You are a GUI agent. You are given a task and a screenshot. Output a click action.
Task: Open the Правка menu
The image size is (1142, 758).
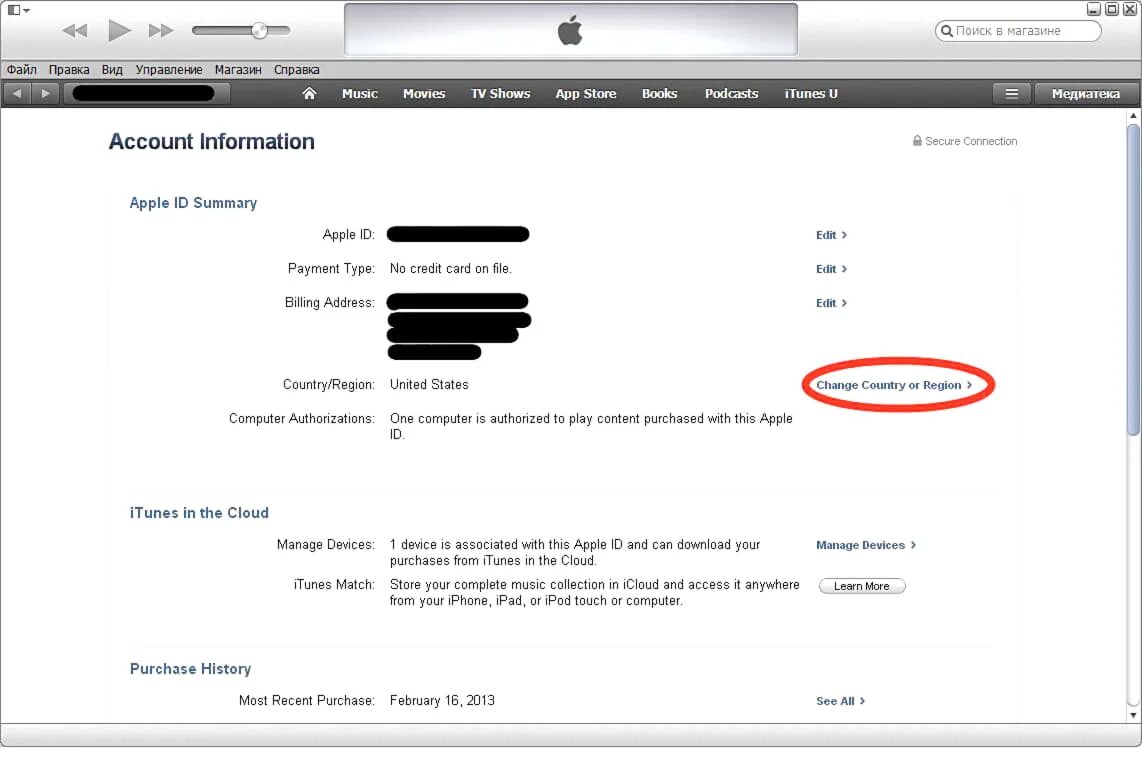pos(69,70)
